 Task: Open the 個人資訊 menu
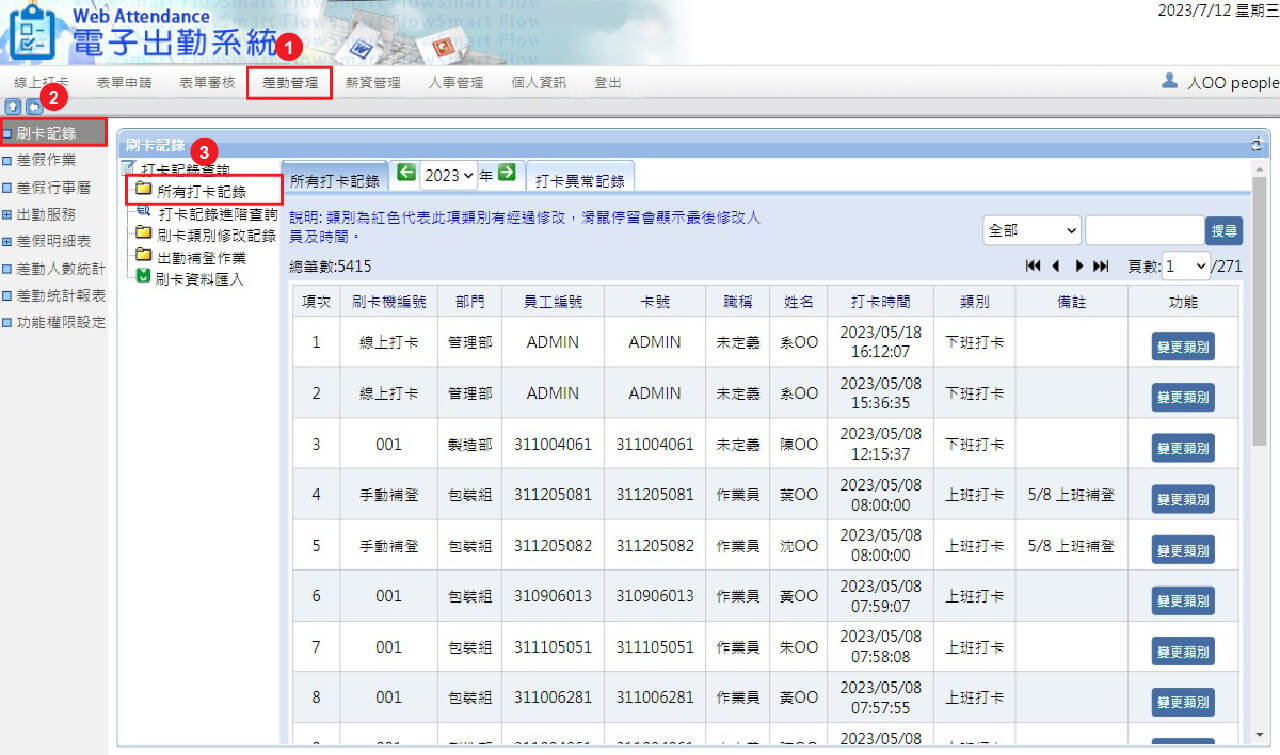coord(539,82)
